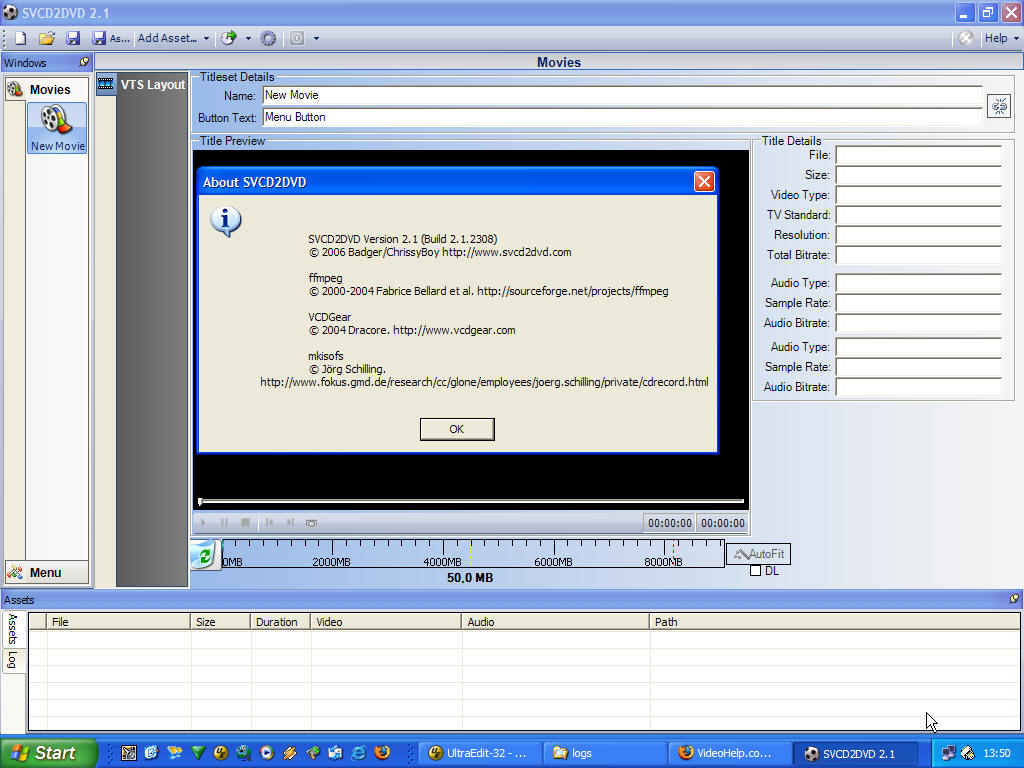Image resolution: width=1024 pixels, height=768 pixels.
Task: Click the yellow marker on size ruler
Action: (x=470, y=552)
